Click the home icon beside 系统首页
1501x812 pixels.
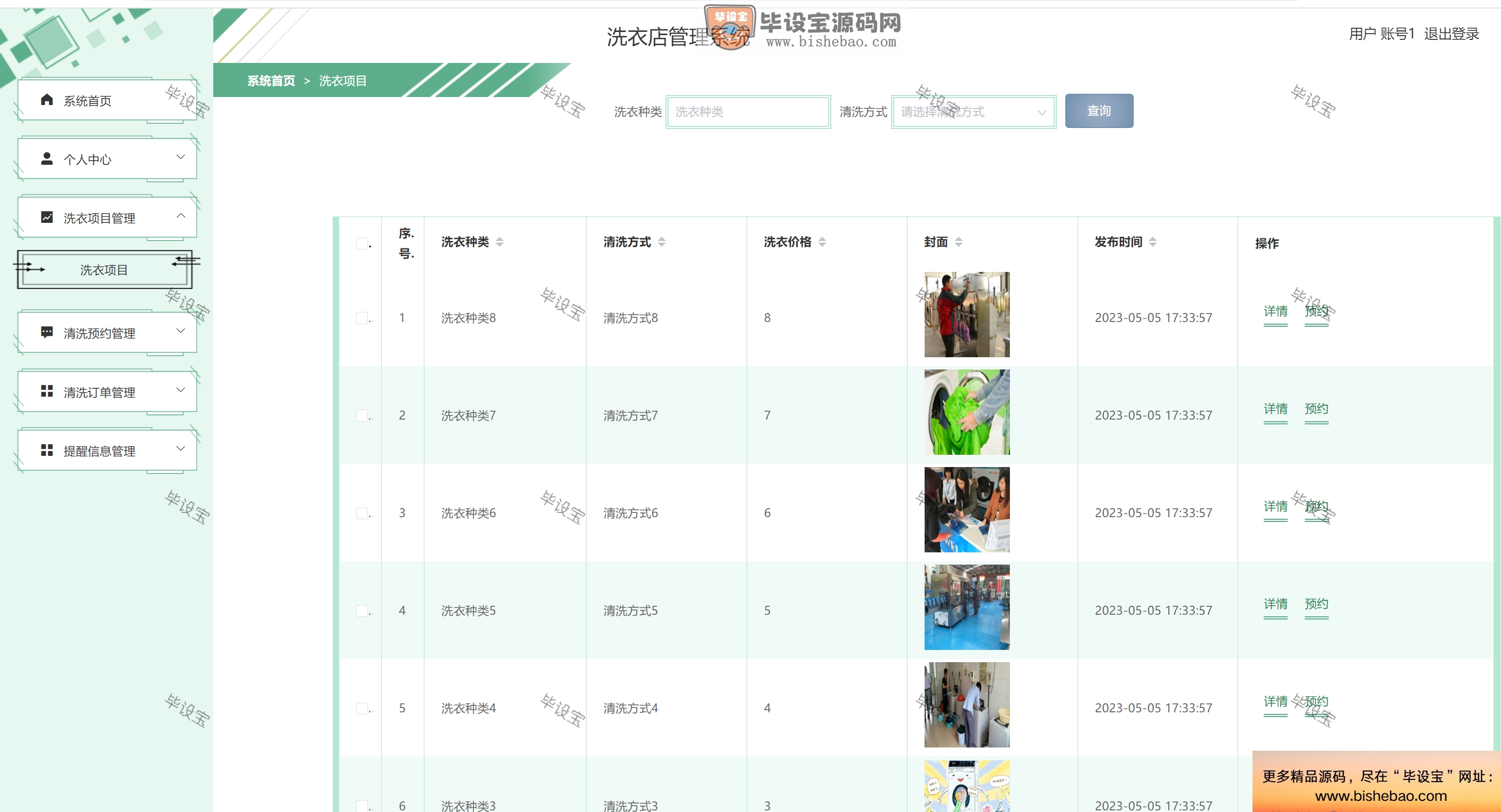pyautogui.click(x=47, y=100)
